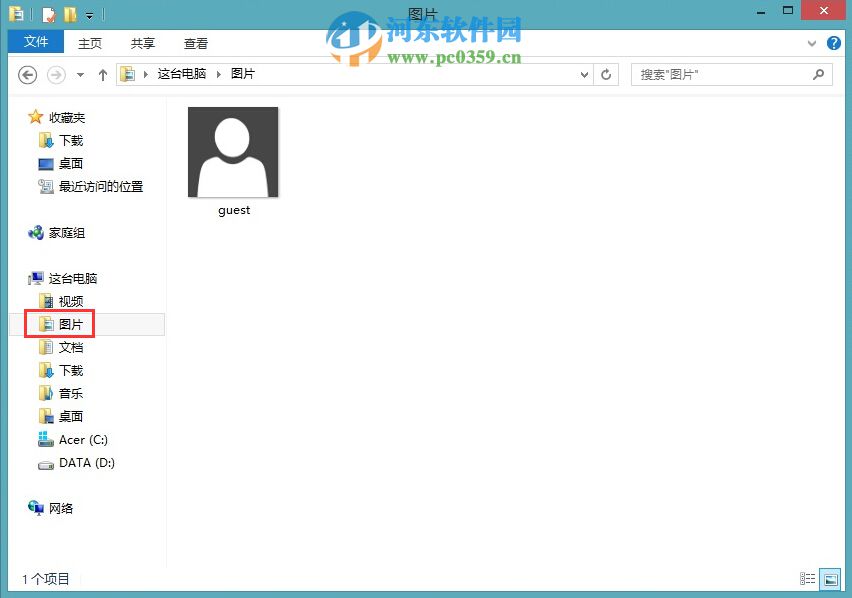
Task: Refresh the folder view with the refresh icon
Action: pos(606,74)
